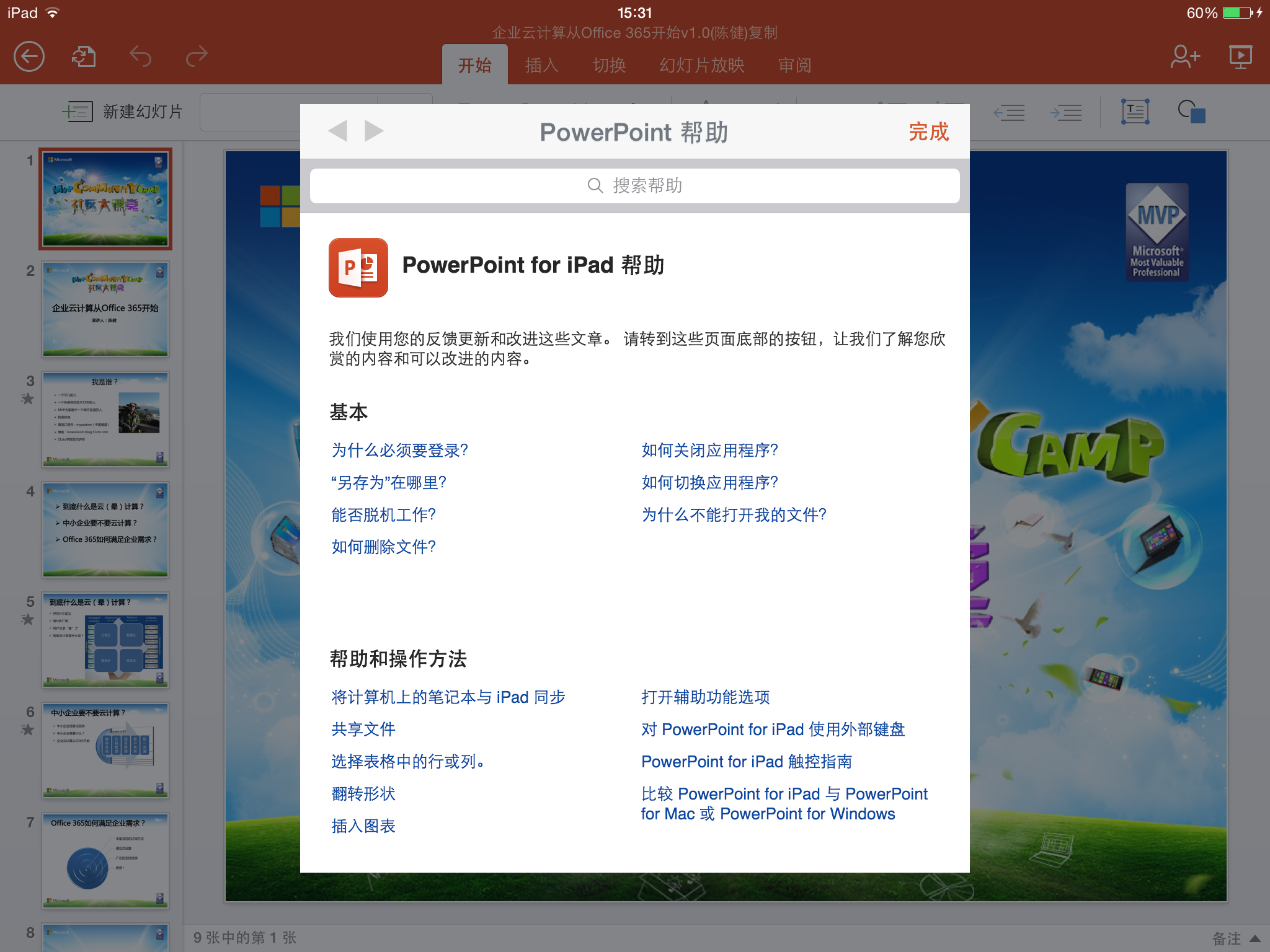Open link 选择表格中的行或列

tap(408, 761)
